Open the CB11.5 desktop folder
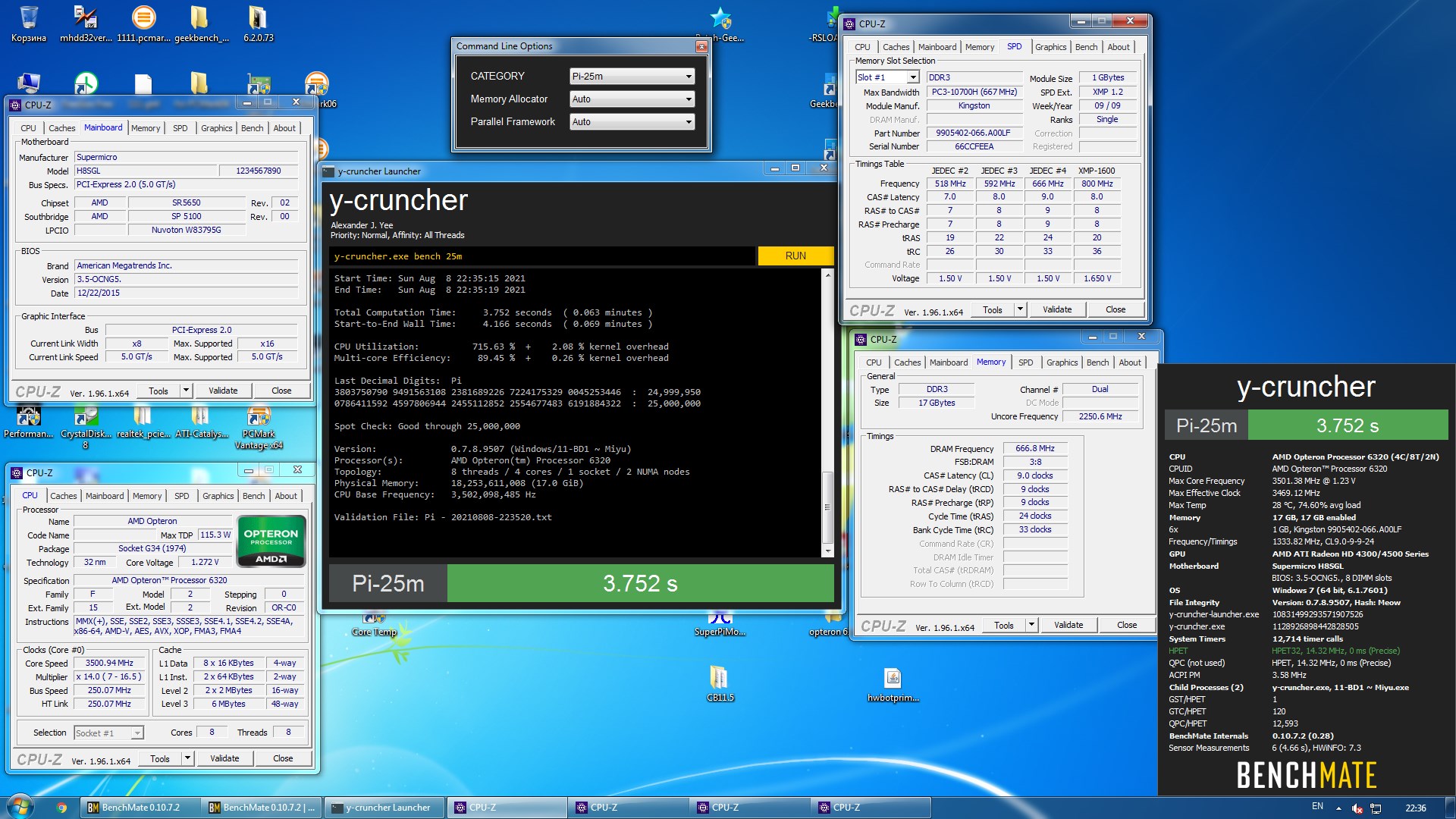This screenshot has height=819, width=1456. tap(720, 682)
